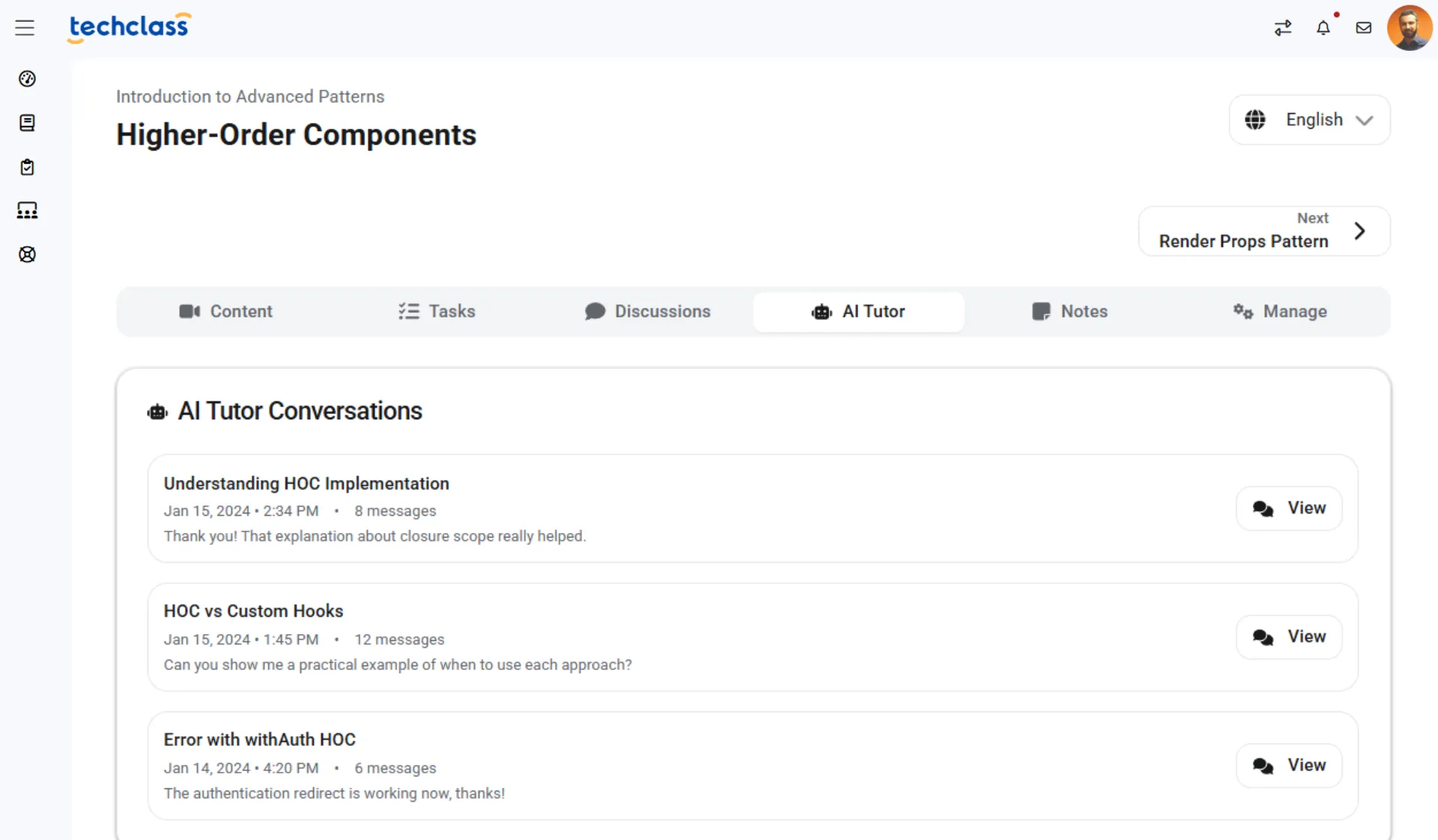The width and height of the screenshot is (1438, 840).
Task: Switch to the Tasks tab
Action: [437, 311]
